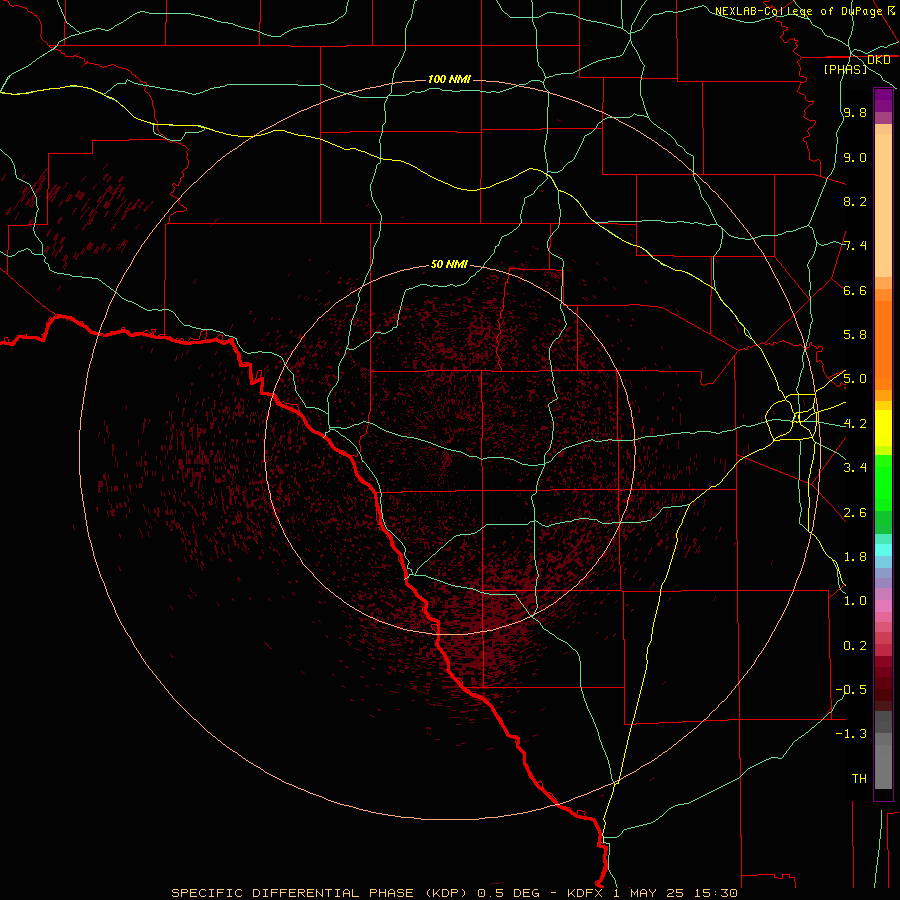
Task: Pick the dark purple color bar segment
Action: [883, 100]
